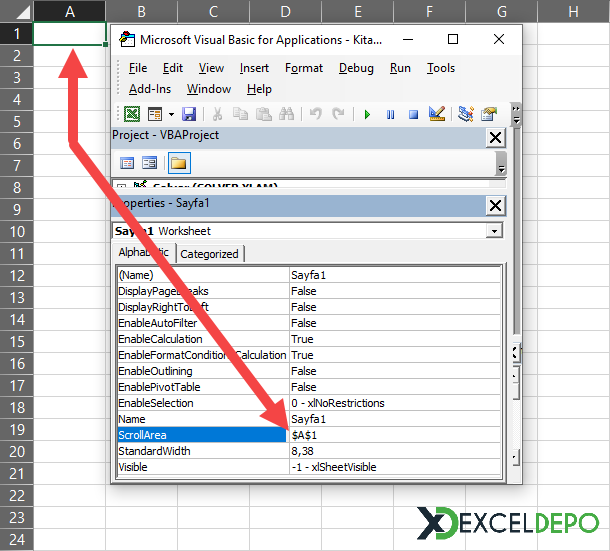610x551 pixels.
Task: Select the column D header in Excel
Action: (x=286, y=11)
